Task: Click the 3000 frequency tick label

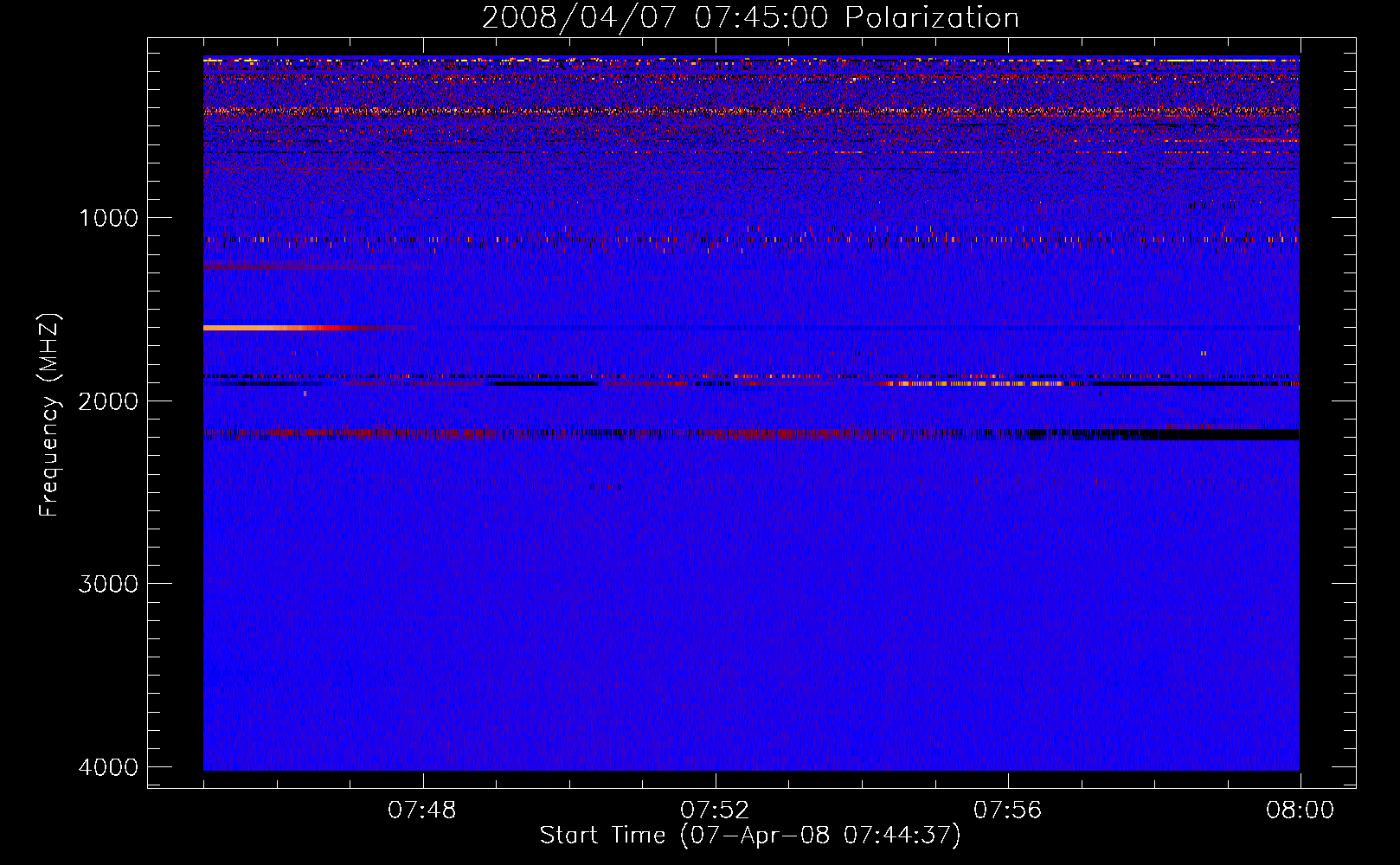Action: click(109, 583)
